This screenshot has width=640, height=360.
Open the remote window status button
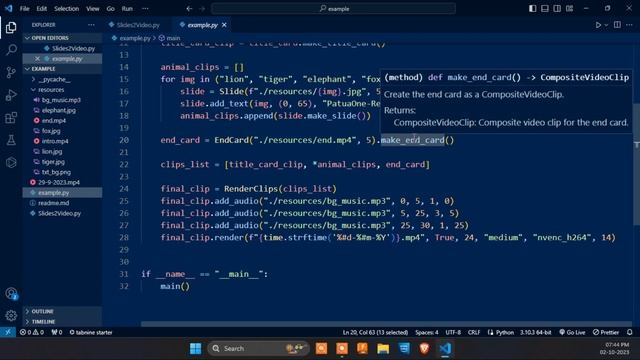click(8, 332)
